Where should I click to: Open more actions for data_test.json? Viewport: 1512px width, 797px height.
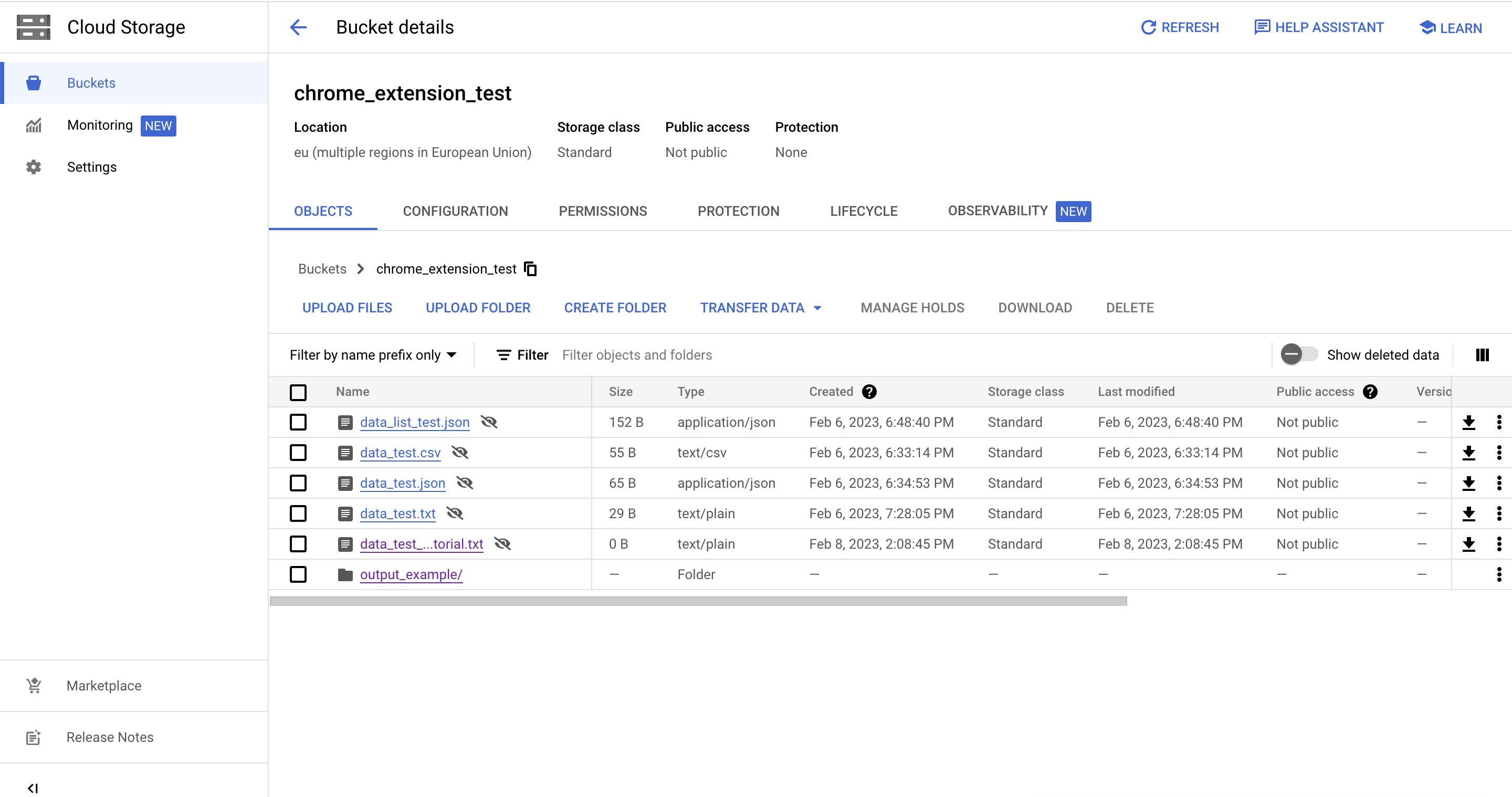[x=1499, y=484]
